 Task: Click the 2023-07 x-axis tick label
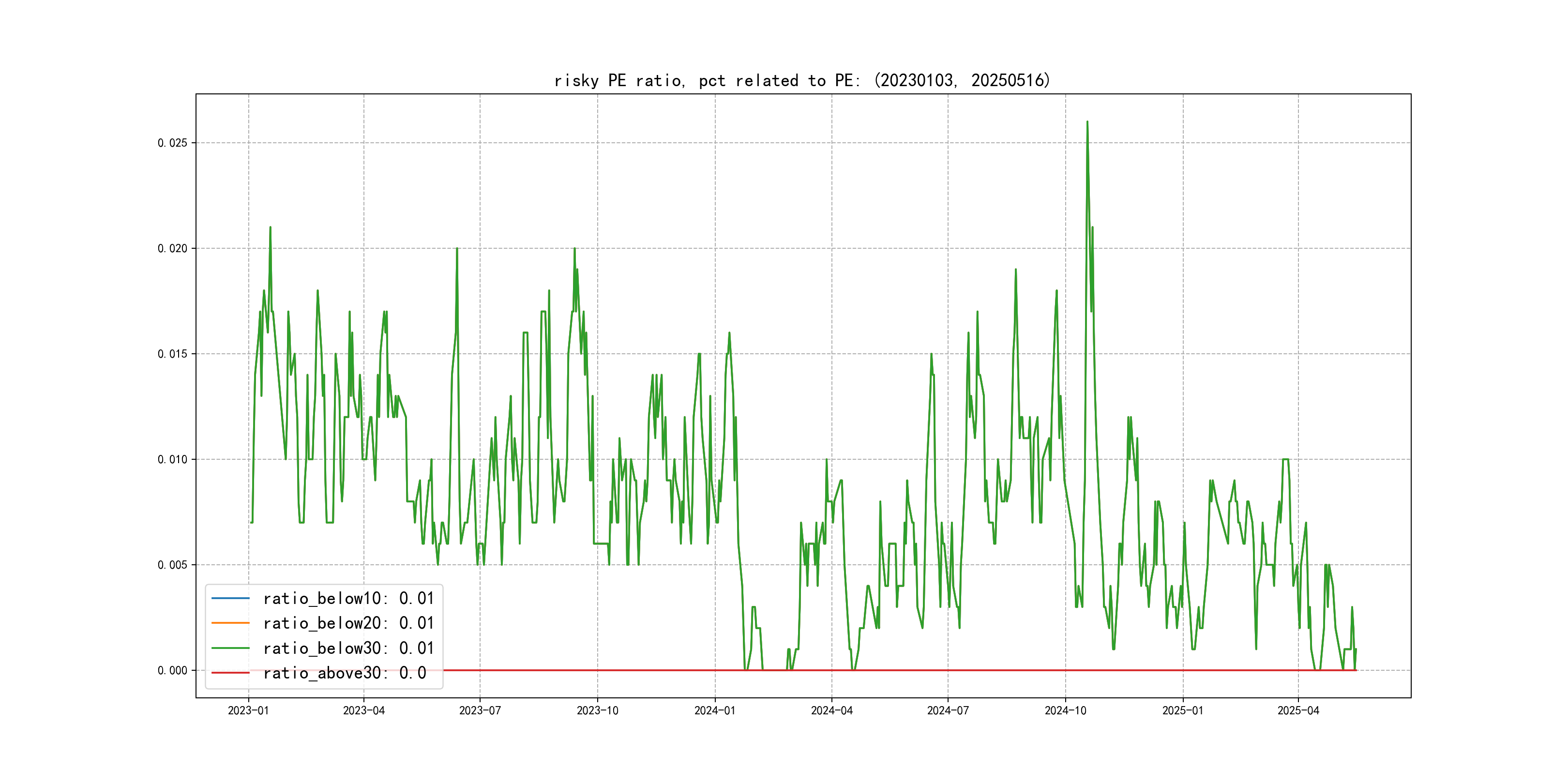[x=480, y=710]
